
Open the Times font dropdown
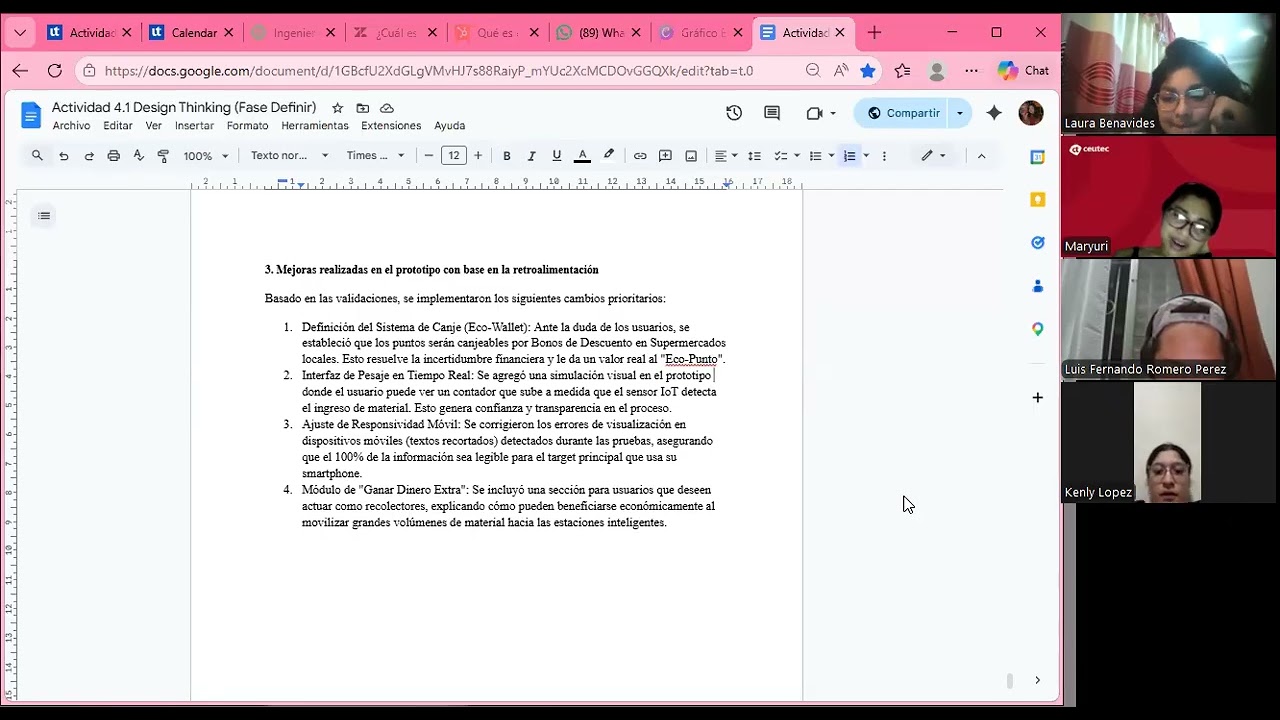coord(375,156)
